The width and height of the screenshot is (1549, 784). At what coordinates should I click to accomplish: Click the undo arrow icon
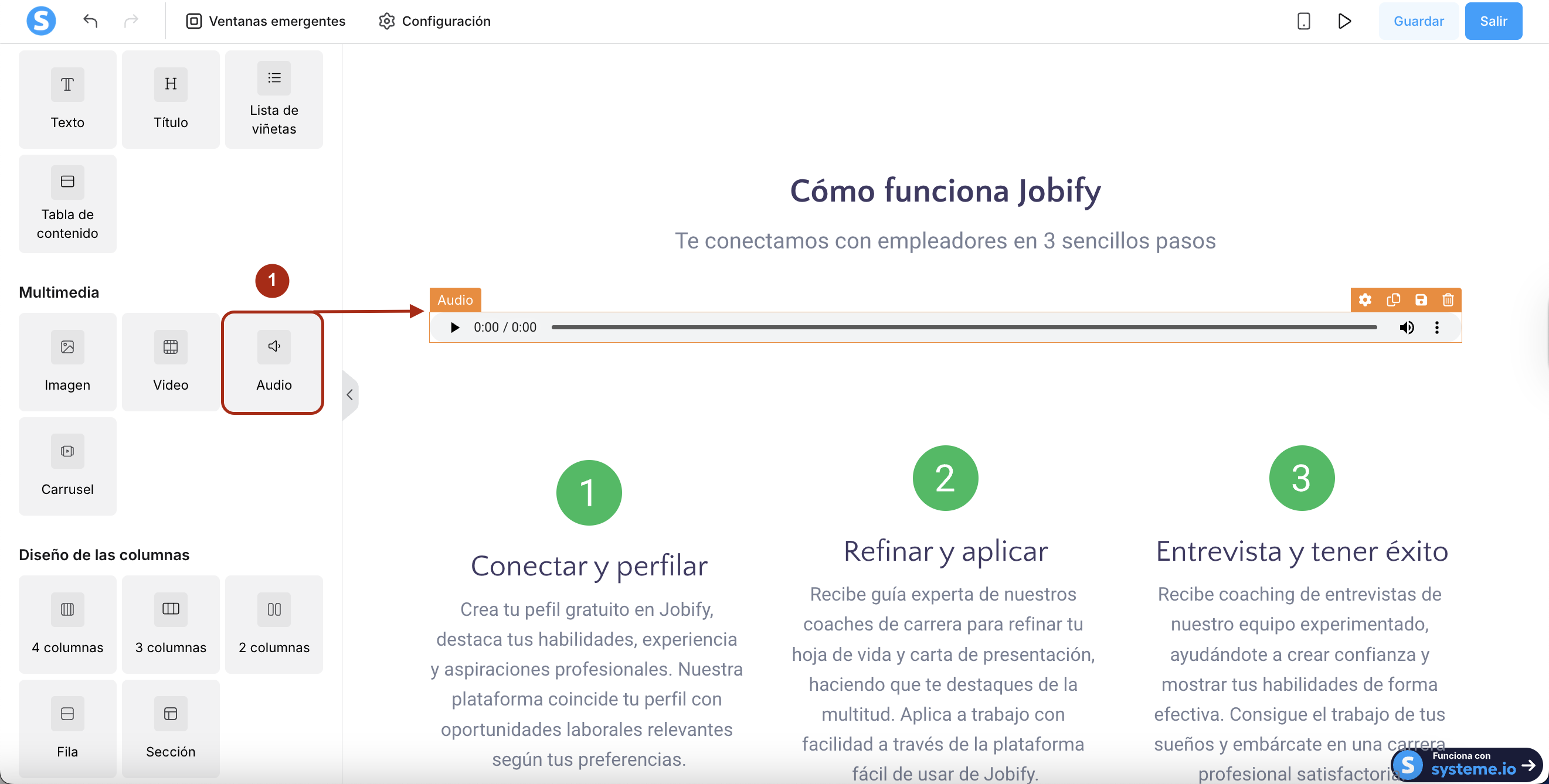pyautogui.click(x=90, y=21)
